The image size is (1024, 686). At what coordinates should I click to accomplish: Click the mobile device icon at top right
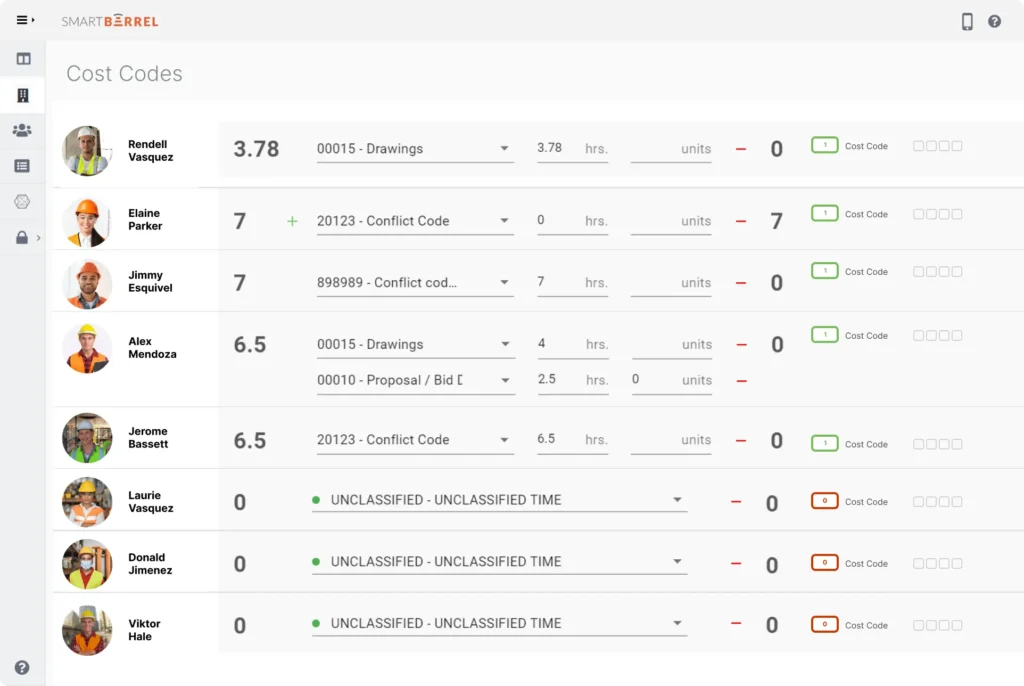pyautogui.click(x=967, y=20)
